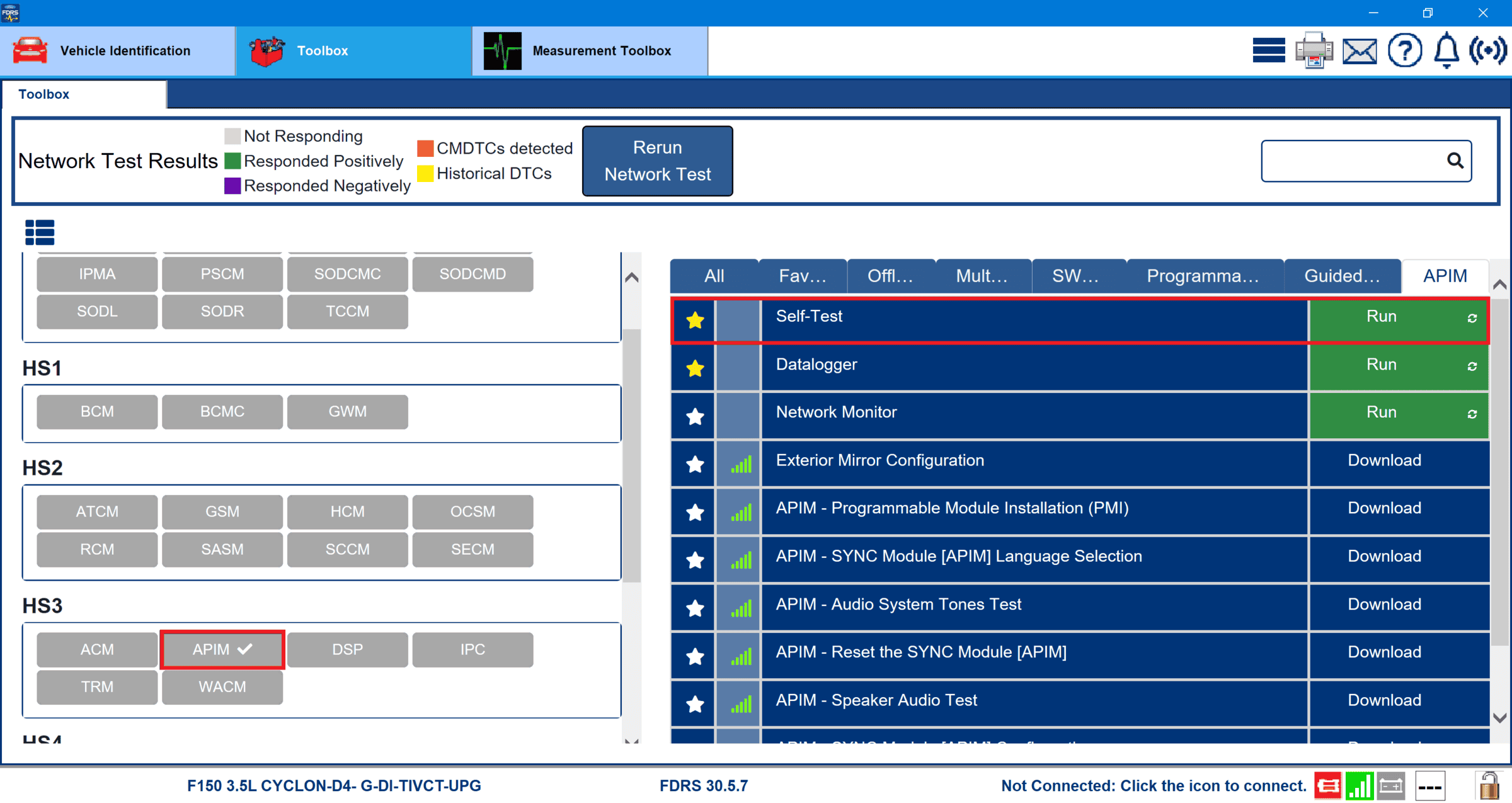Open the Vehicle Identification tab
The width and height of the screenshot is (1512, 803).
pyautogui.click(x=118, y=51)
